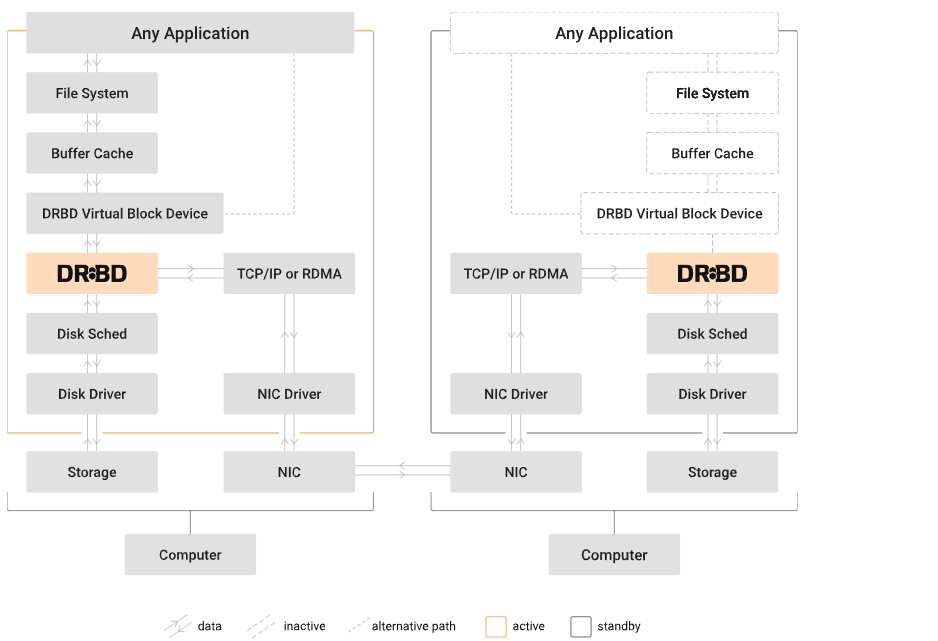Click the arrows between DRBD and TCP/IP in the active node
The image size is (938, 641).
[190, 273]
